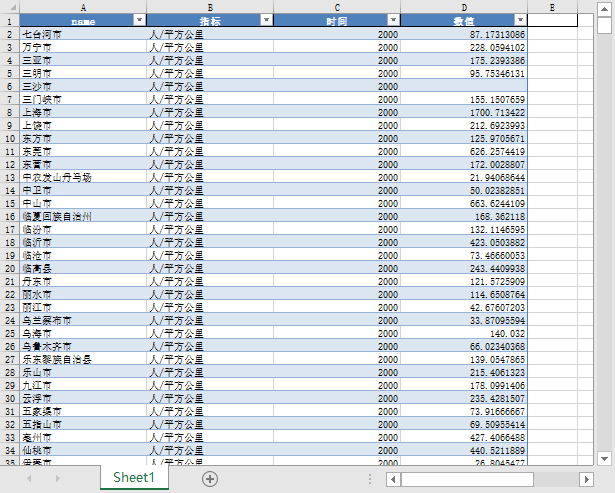The image size is (615, 493).
Task: Click the vertical scrollbar up arrow
Action: [604, 9]
